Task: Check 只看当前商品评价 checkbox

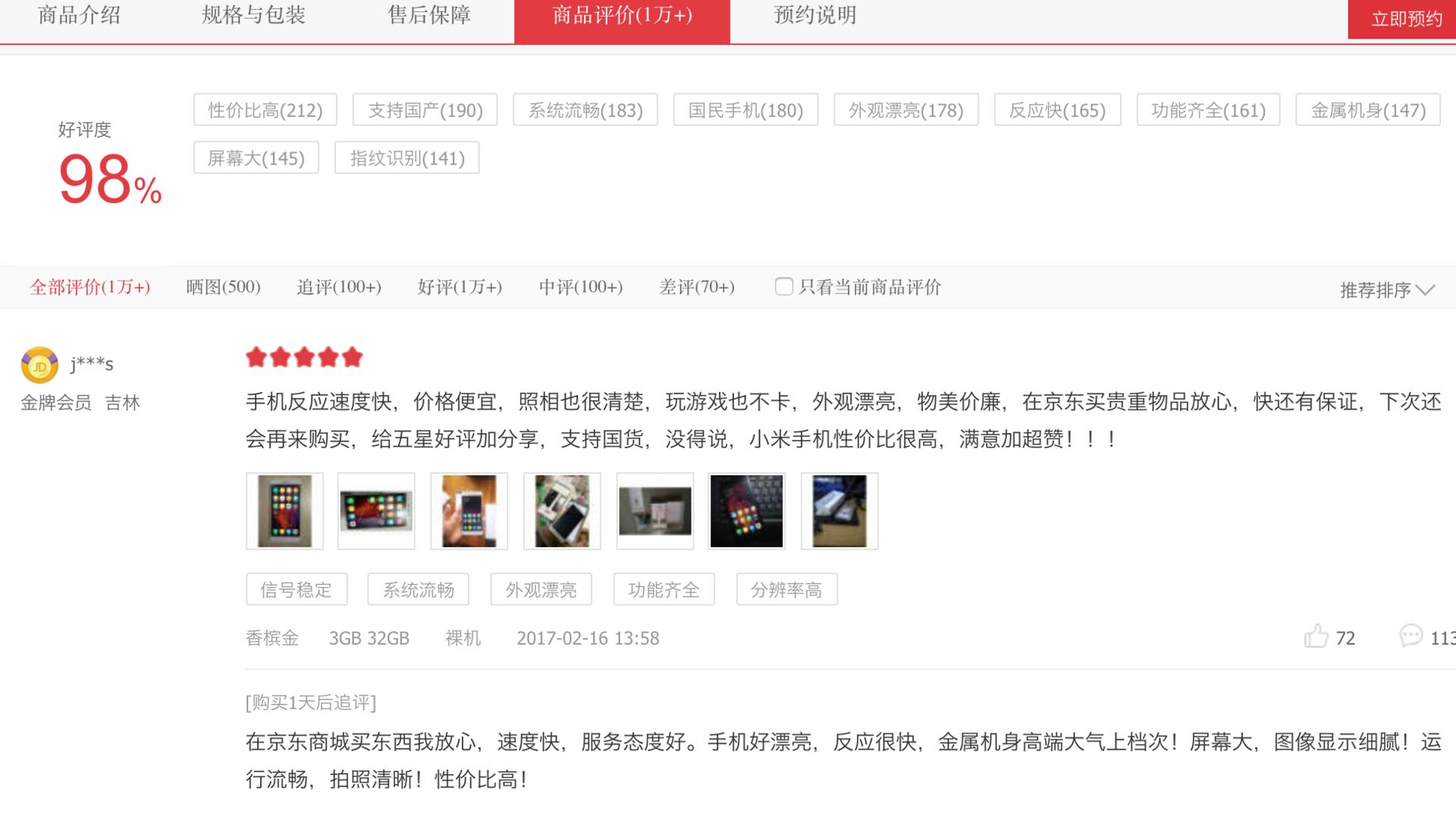Action: pyautogui.click(x=784, y=287)
